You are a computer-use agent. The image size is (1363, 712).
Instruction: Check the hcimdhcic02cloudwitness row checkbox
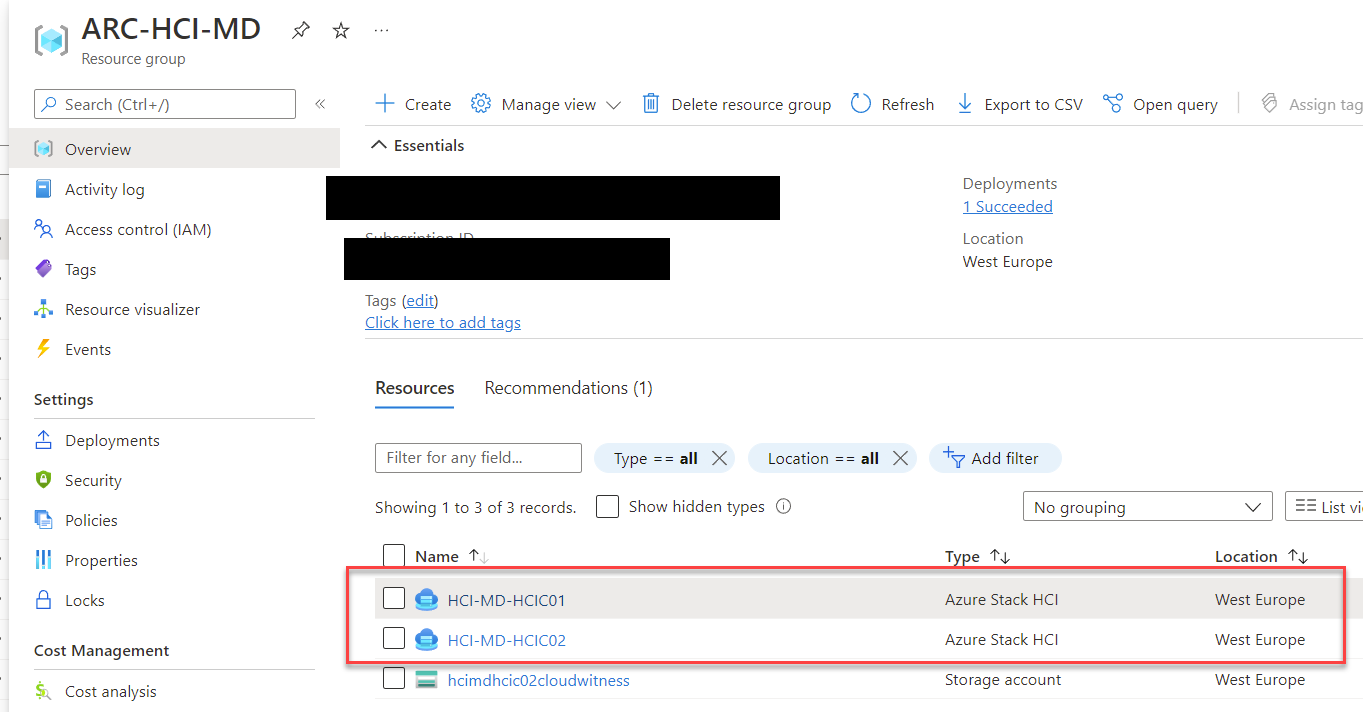[x=394, y=679]
